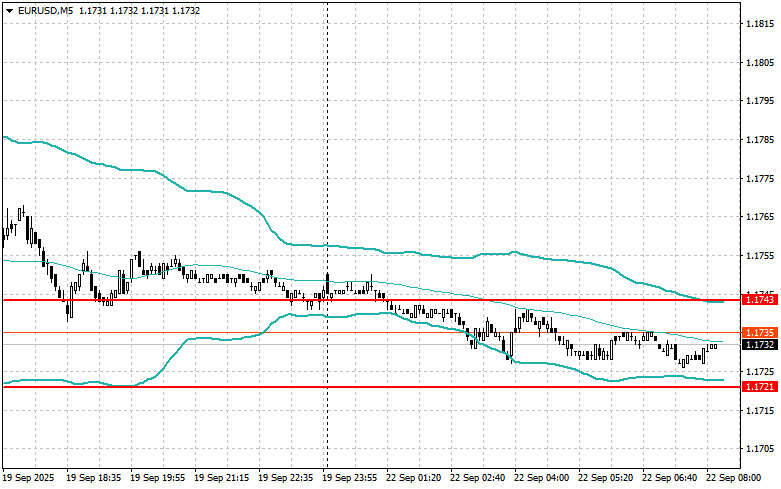Click the 1.1795 price scale value
This screenshot has height=489, width=781.
[x=760, y=101]
